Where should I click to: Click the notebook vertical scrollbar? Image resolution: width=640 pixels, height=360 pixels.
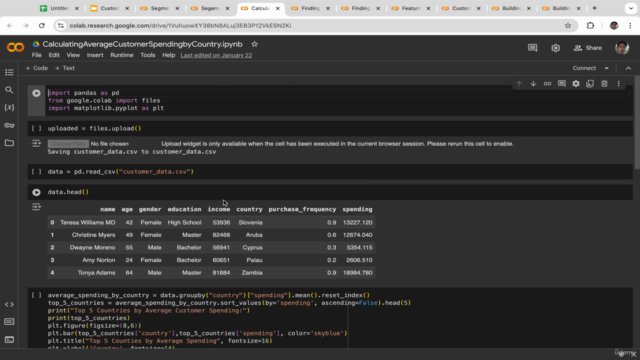(637, 122)
